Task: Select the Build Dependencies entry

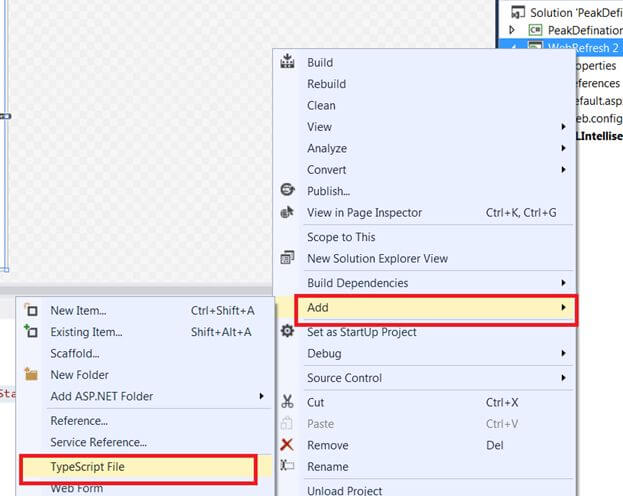Action: (x=425, y=283)
